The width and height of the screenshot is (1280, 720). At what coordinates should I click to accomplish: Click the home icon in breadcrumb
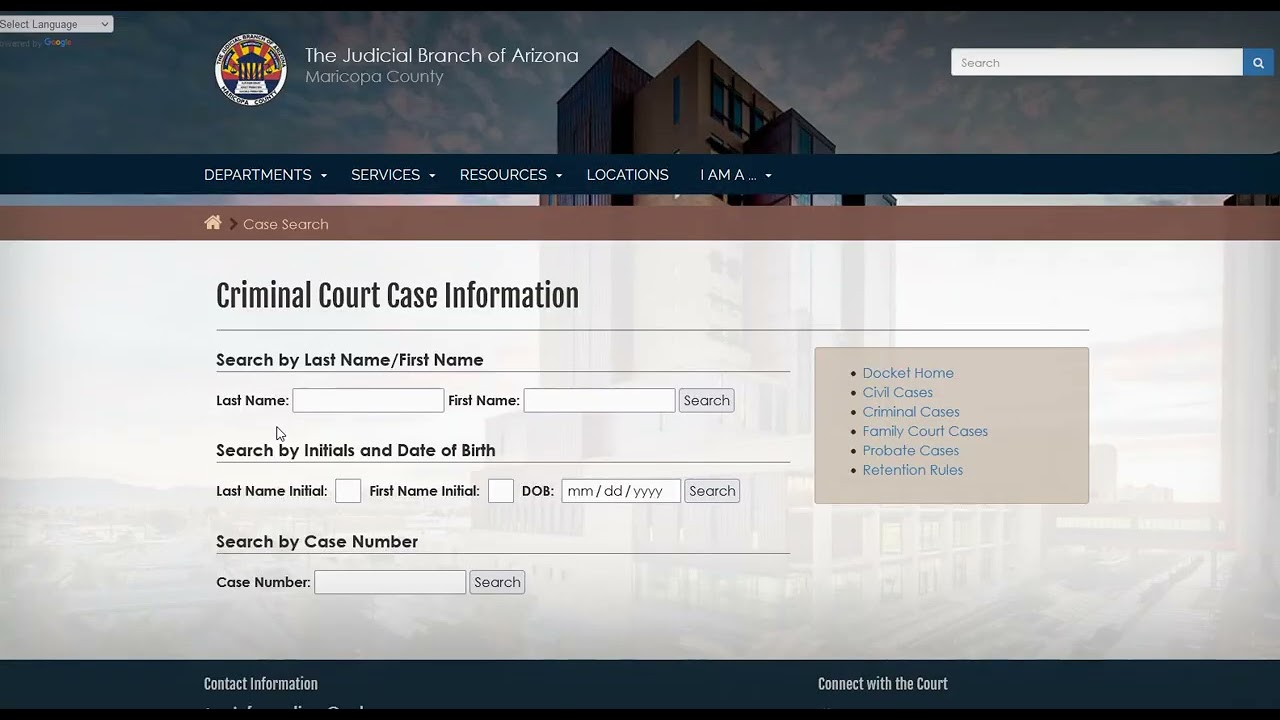click(x=213, y=223)
